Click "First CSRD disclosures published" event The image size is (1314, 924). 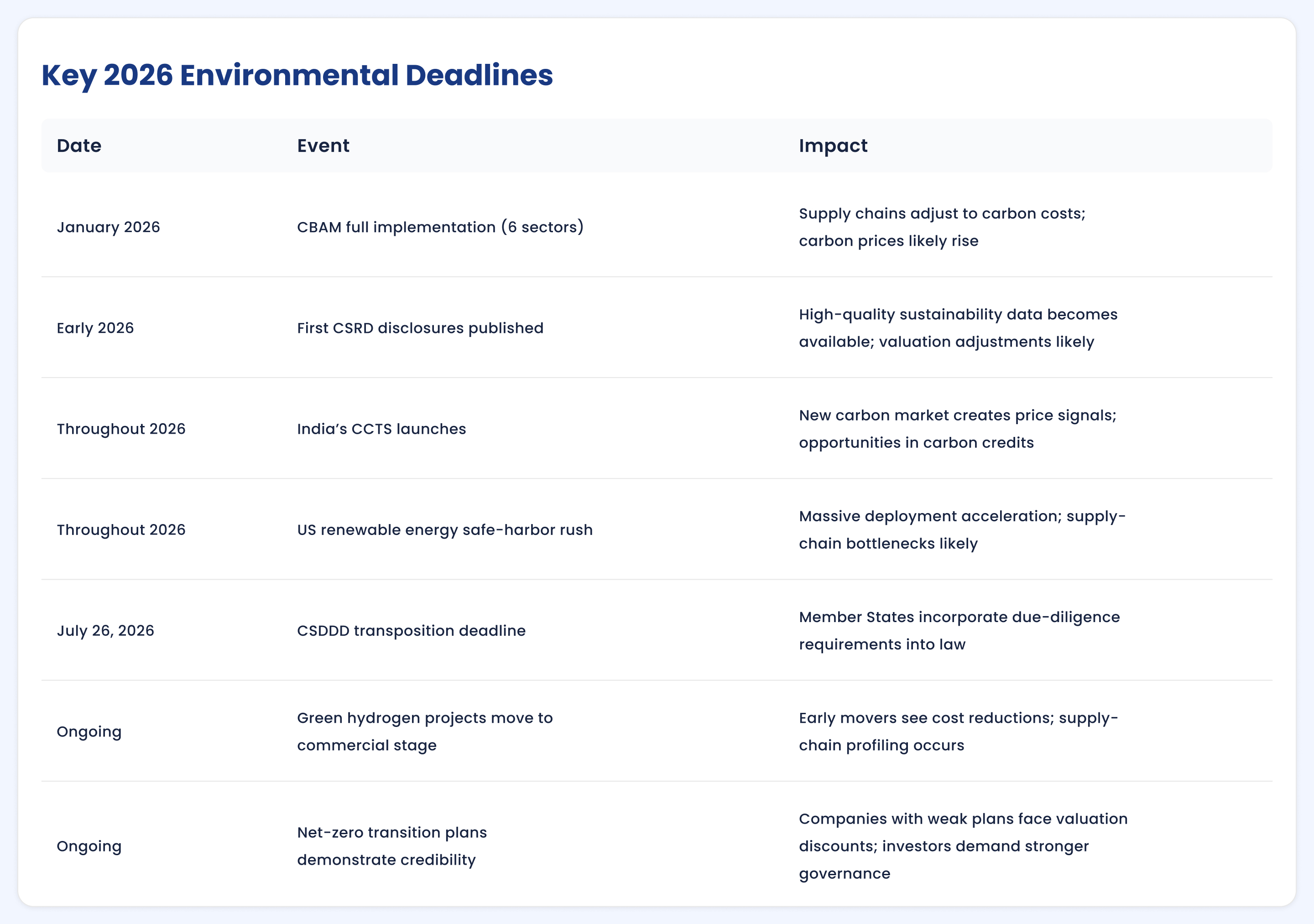tap(419, 328)
